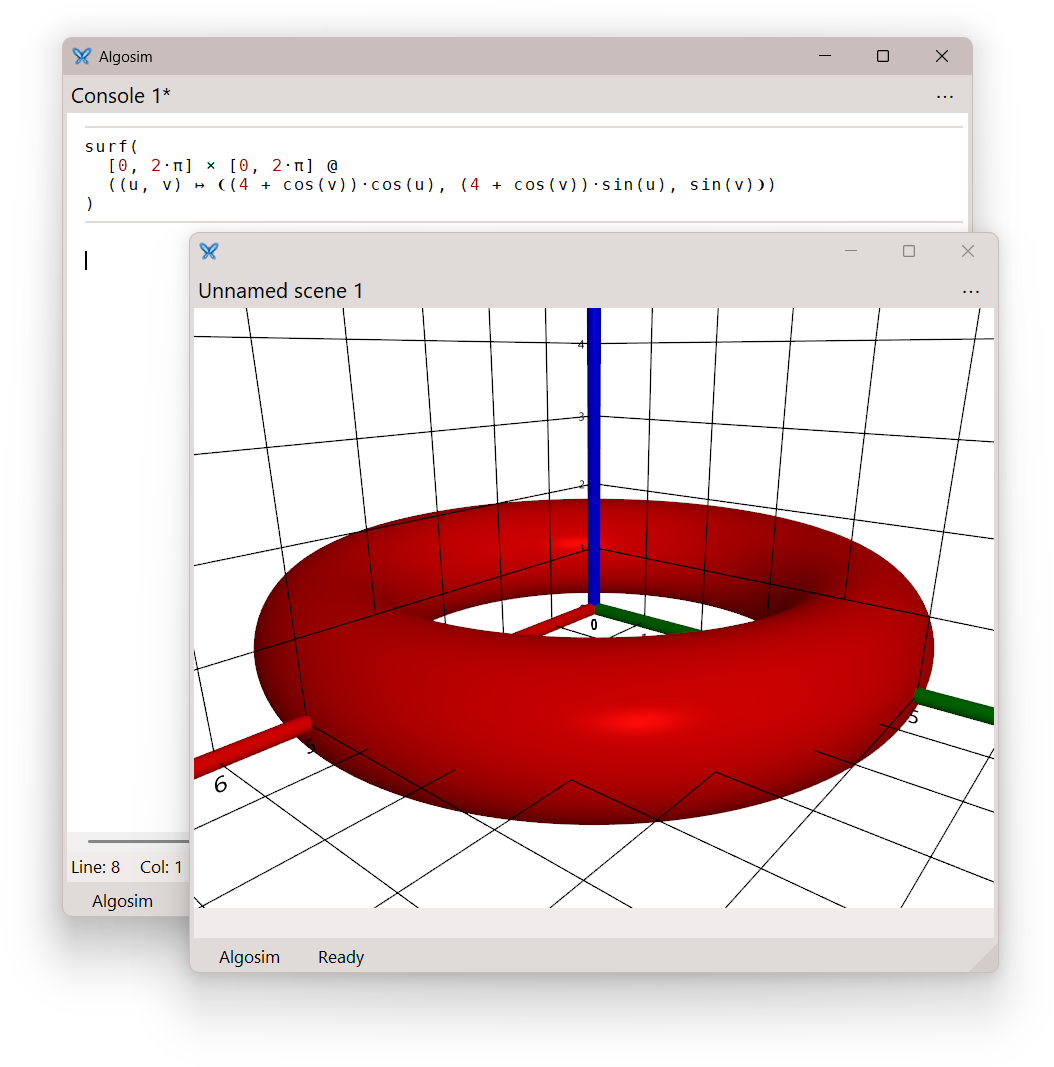Maximize the scene window
The height and width of the screenshot is (1067, 1054).
[x=909, y=251]
